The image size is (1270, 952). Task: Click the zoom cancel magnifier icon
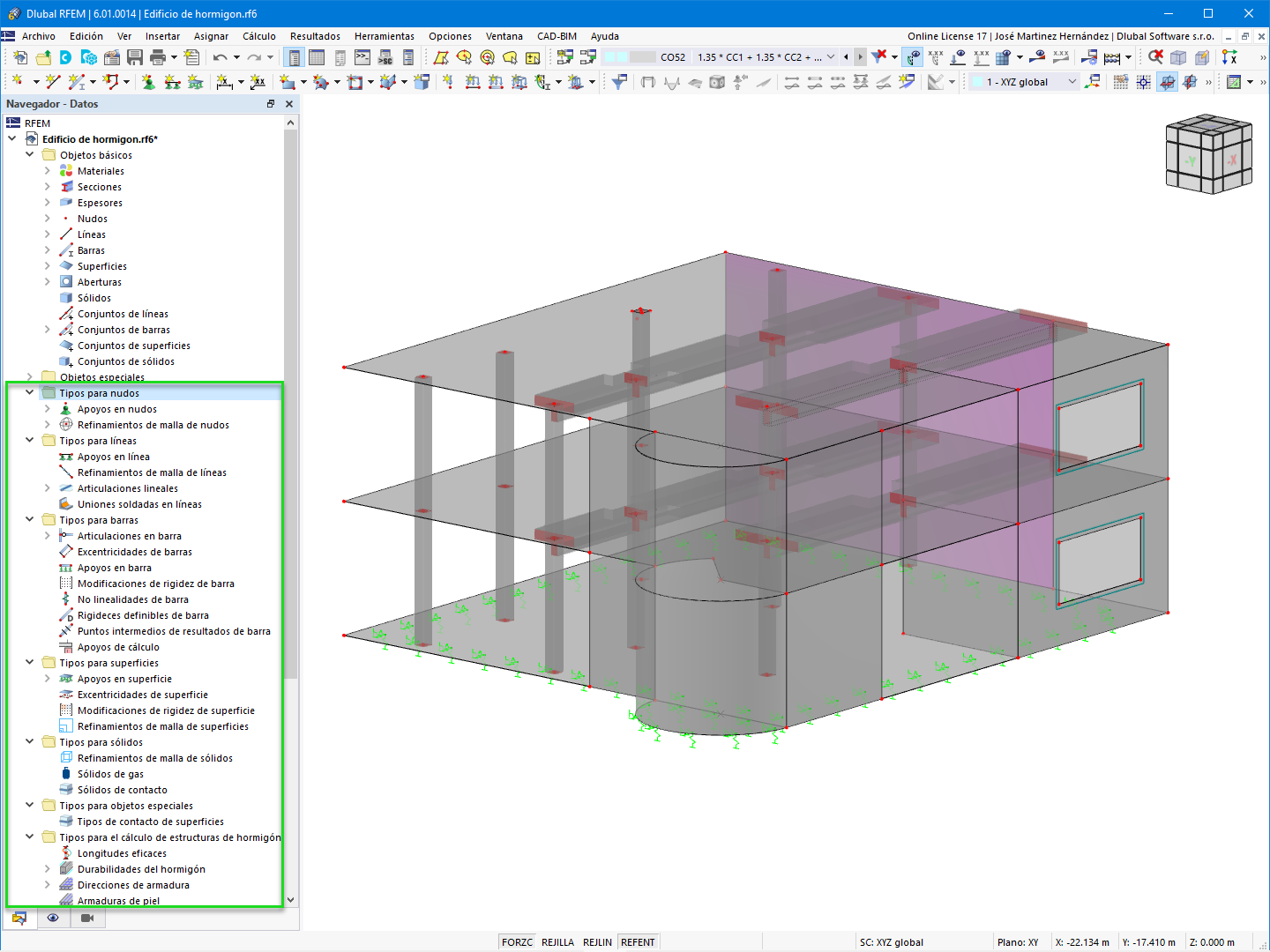1155,57
